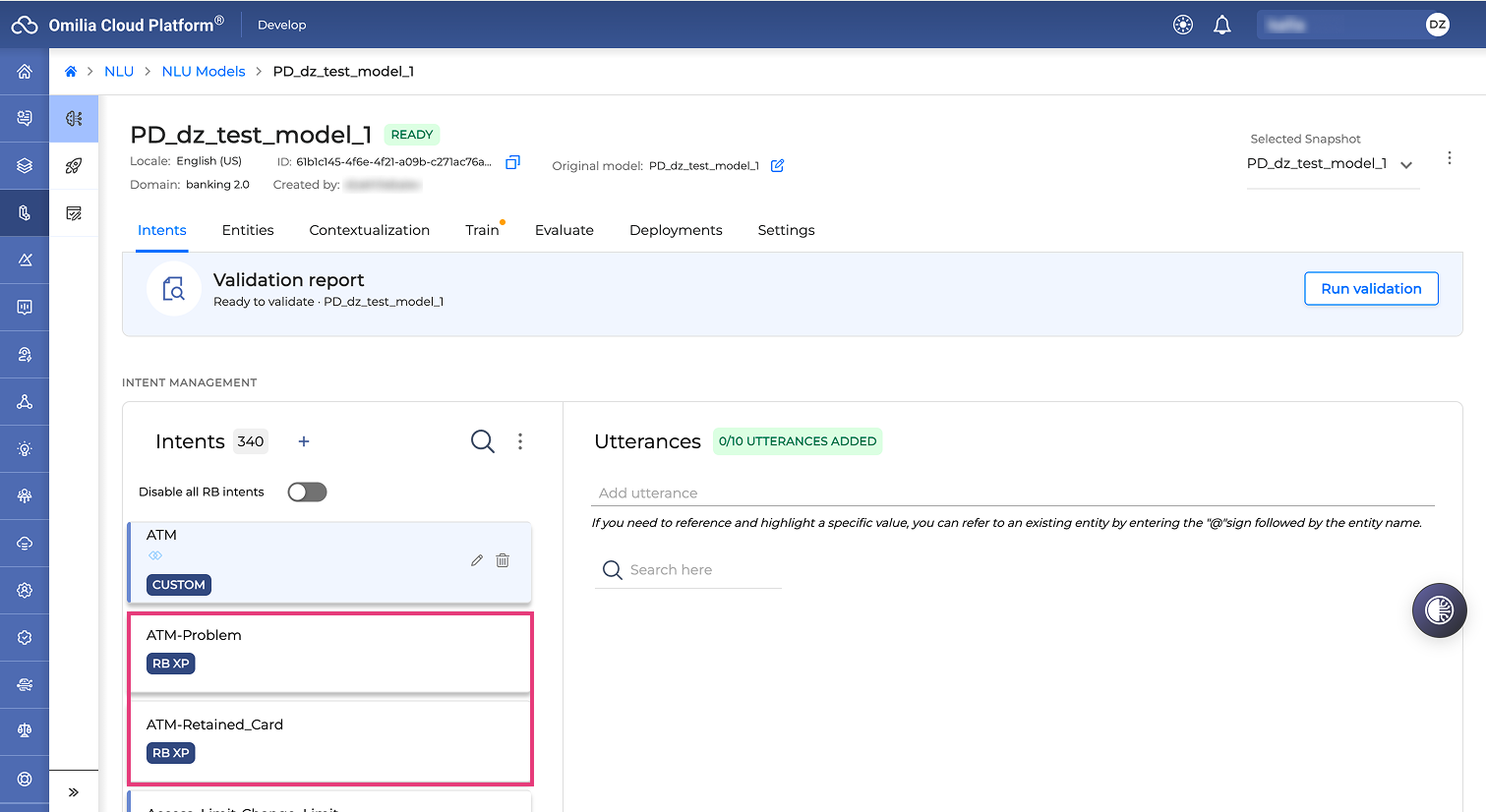
Task: Select the ATM-Problem intent card
Action: coord(329,654)
